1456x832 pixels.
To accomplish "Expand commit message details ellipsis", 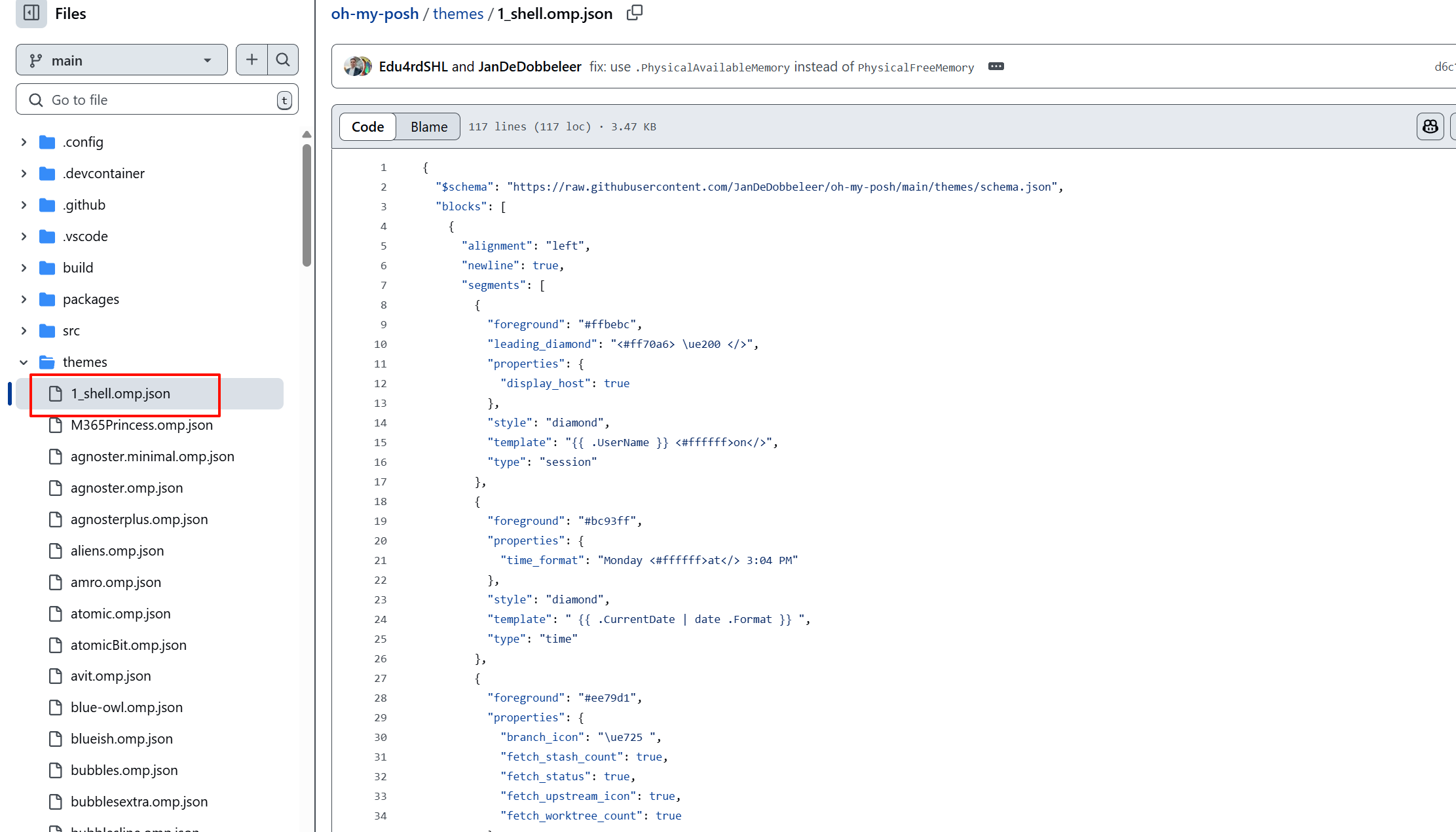I will (x=996, y=67).
